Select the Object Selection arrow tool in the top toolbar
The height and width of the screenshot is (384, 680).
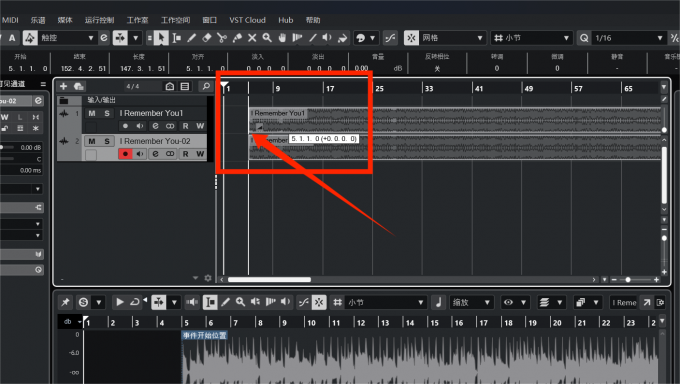click(x=161, y=38)
